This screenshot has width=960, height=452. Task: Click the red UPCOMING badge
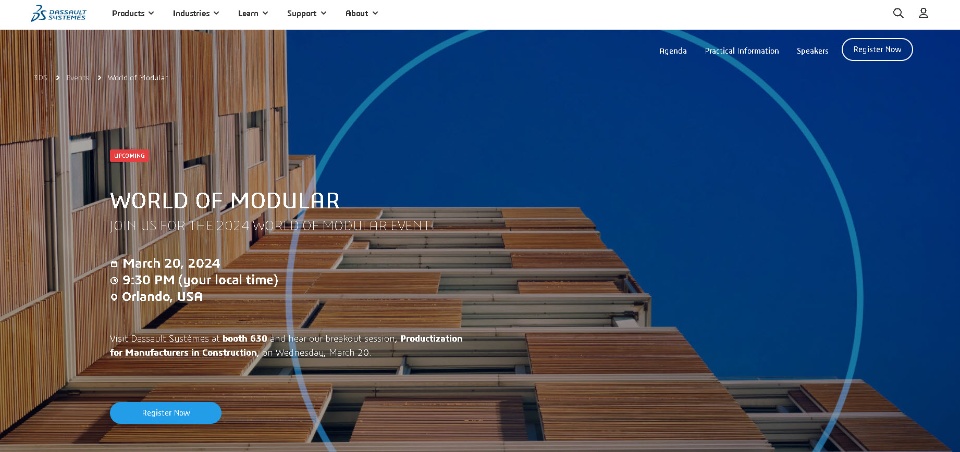pos(129,156)
